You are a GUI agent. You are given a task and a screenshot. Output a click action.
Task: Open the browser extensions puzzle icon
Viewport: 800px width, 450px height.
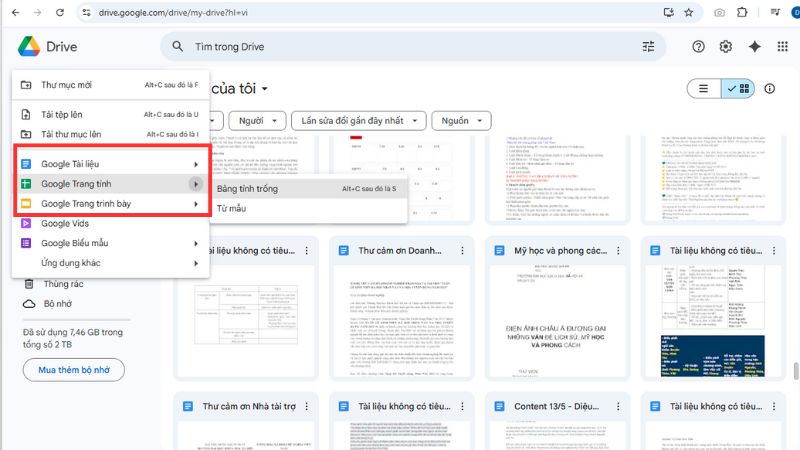click(742, 13)
